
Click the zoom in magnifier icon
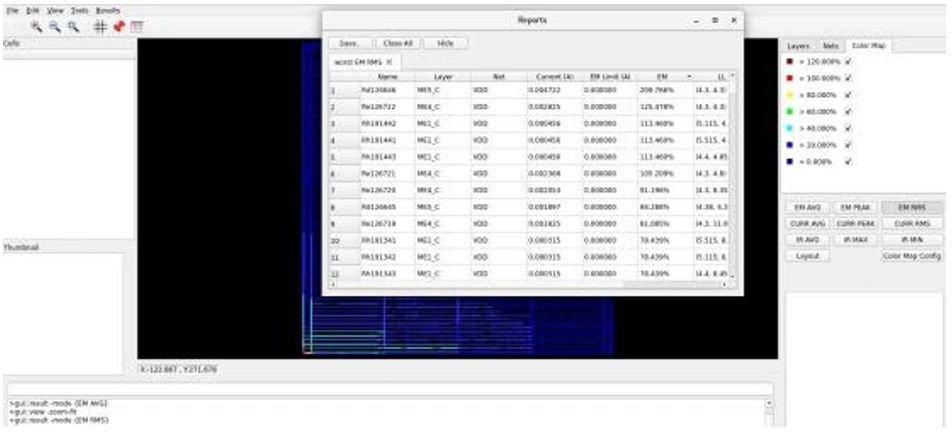tap(36, 26)
